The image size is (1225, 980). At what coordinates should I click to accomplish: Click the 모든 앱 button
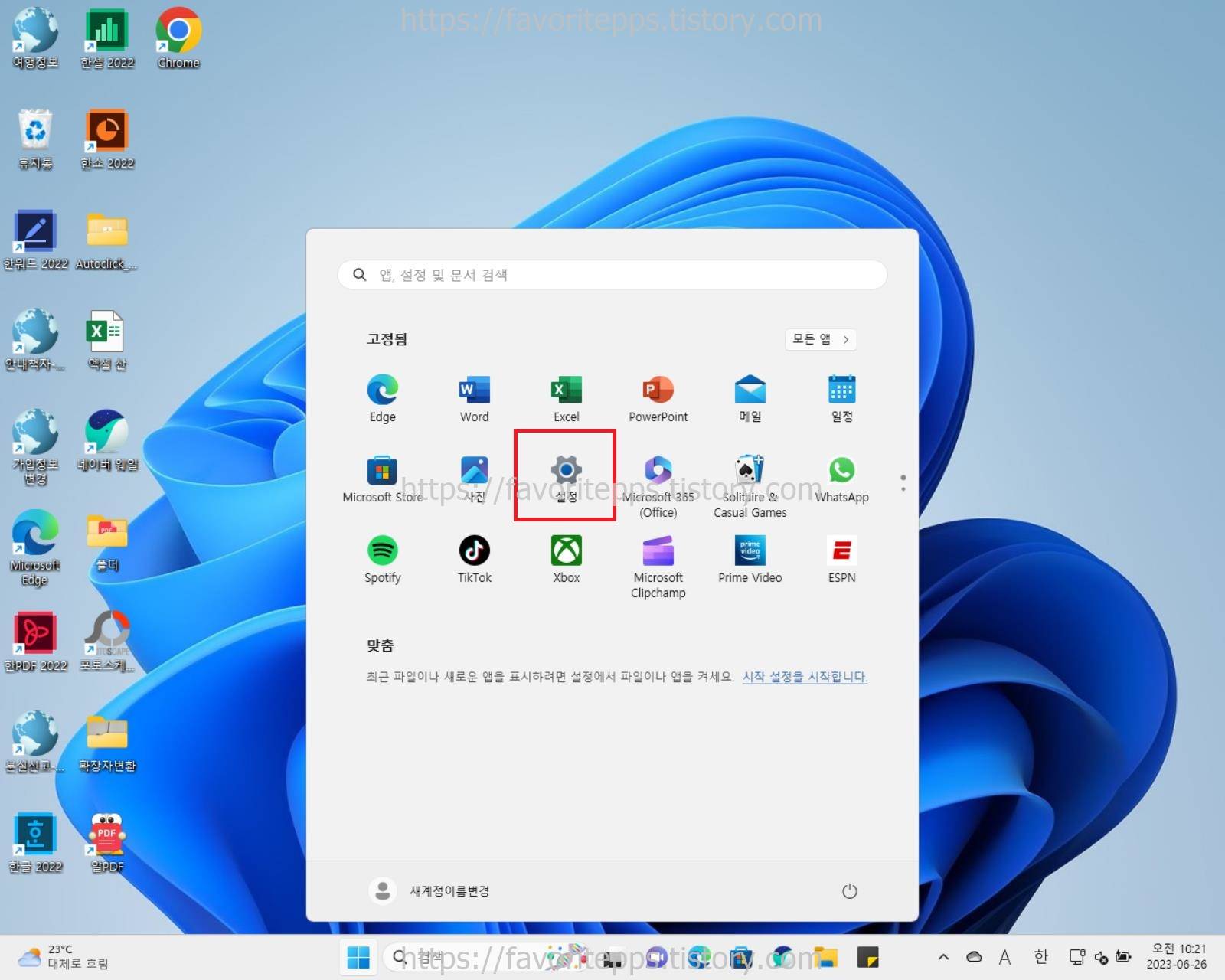[x=821, y=339]
